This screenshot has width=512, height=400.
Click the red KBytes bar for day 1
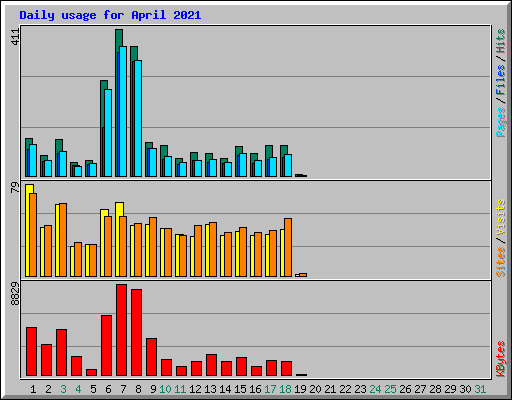coord(31,352)
